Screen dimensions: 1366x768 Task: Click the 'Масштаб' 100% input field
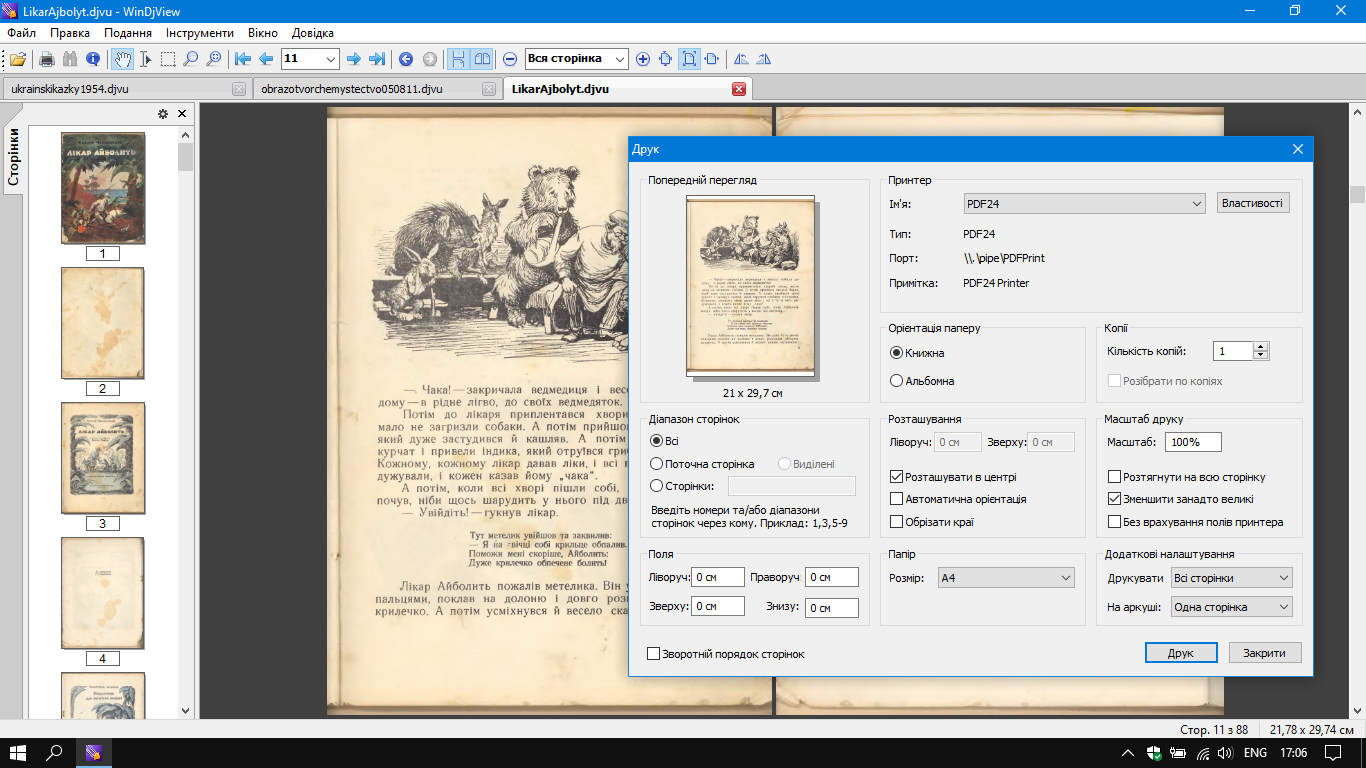1193,442
